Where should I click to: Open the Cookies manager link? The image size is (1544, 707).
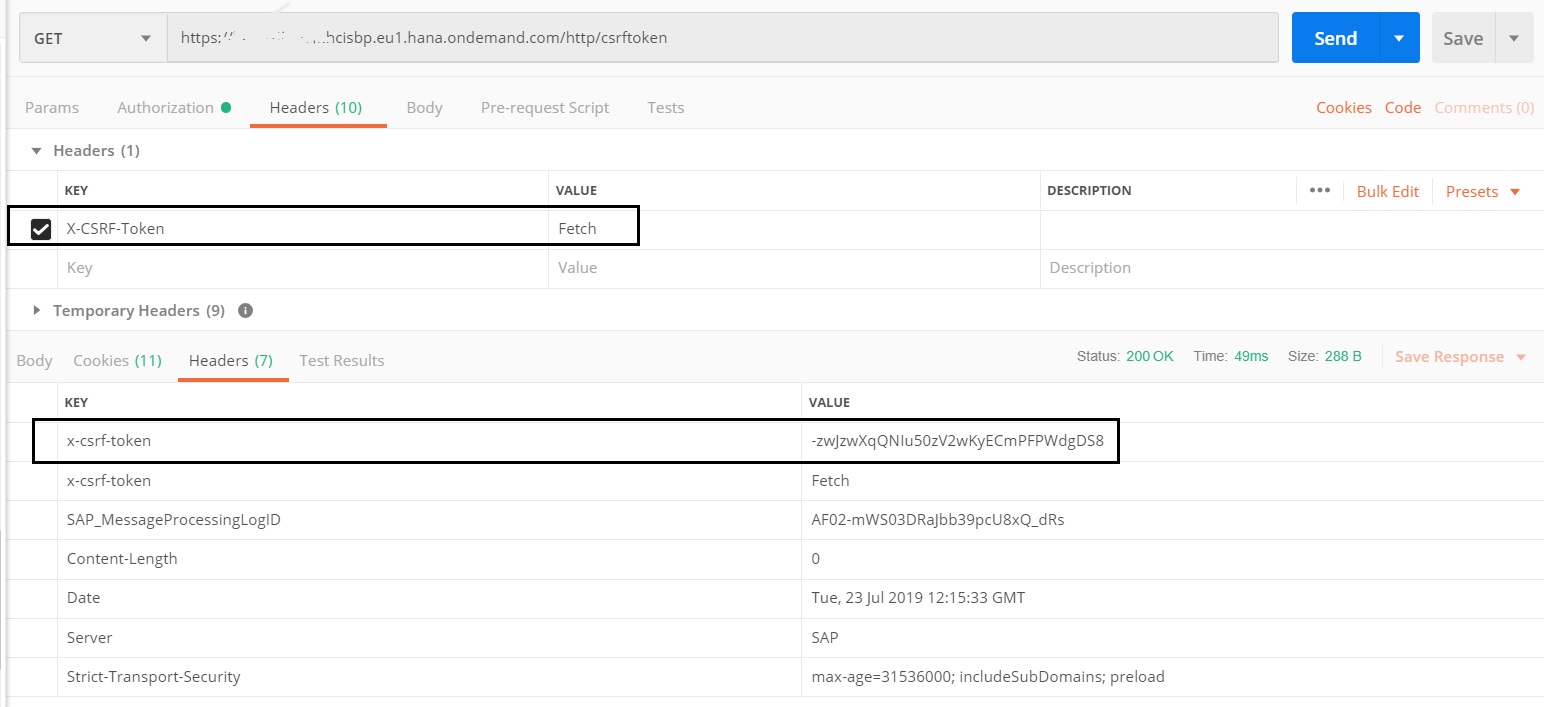(1343, 107)
